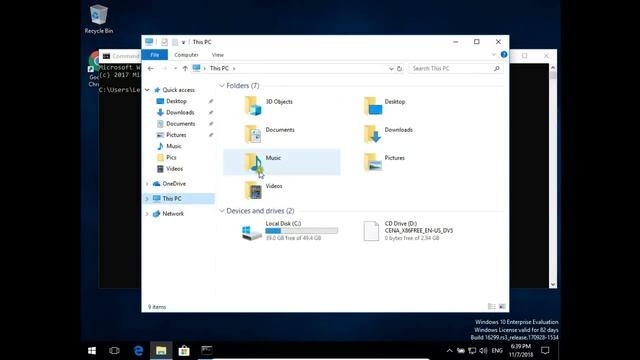Click Properties icon in quick access toolbar

164,42
